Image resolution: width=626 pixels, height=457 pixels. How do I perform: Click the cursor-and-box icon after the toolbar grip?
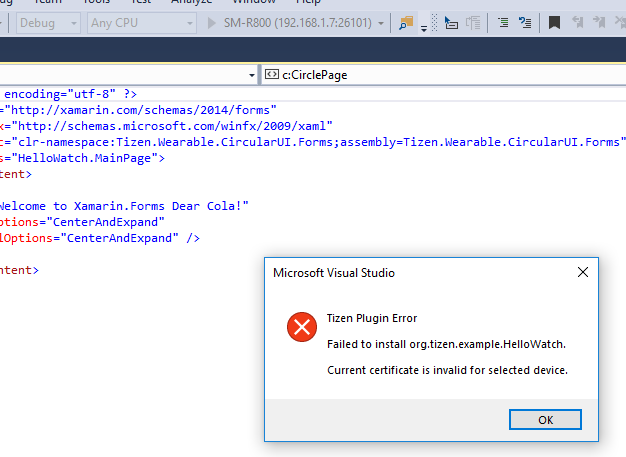(x=452, y=22)
